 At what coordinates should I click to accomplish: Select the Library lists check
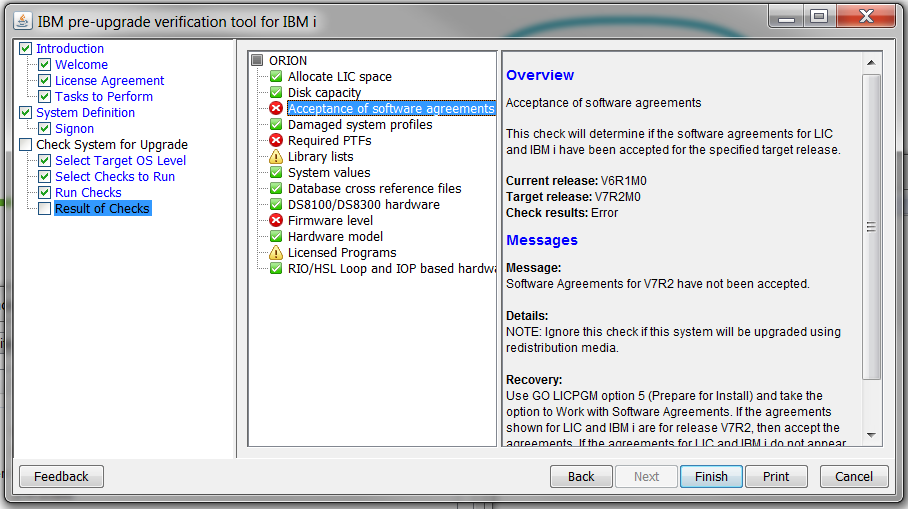point(320,156)
